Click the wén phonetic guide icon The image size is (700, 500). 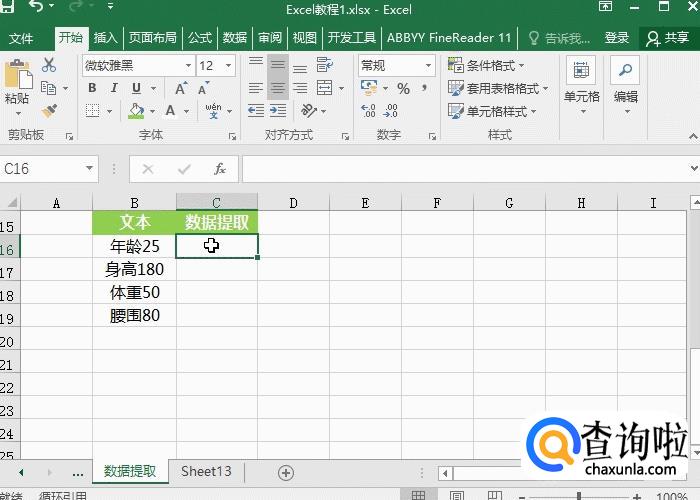[x=213, y=110]
